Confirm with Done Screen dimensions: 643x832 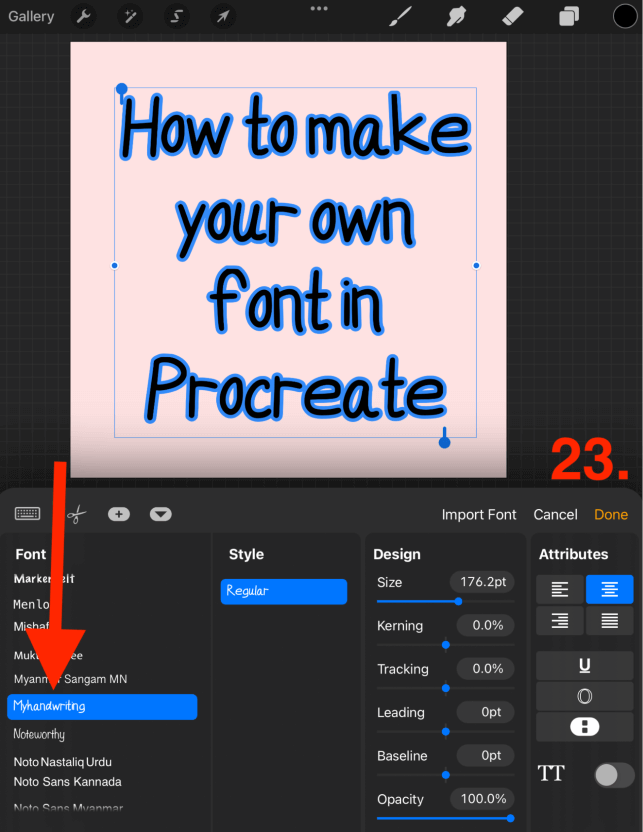pos(611,514)
